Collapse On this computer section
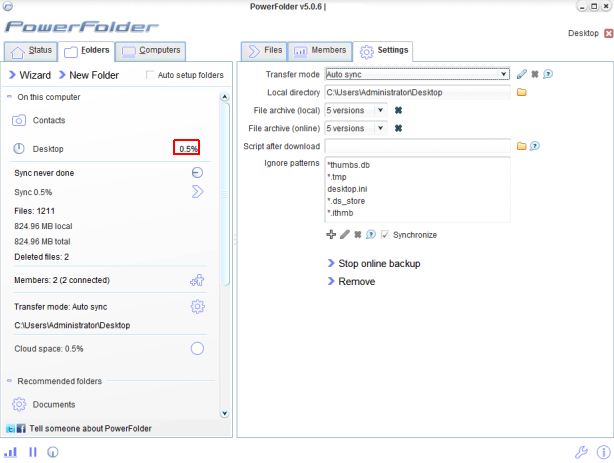This screenshot has height=463, width=614. click(9, 97)
